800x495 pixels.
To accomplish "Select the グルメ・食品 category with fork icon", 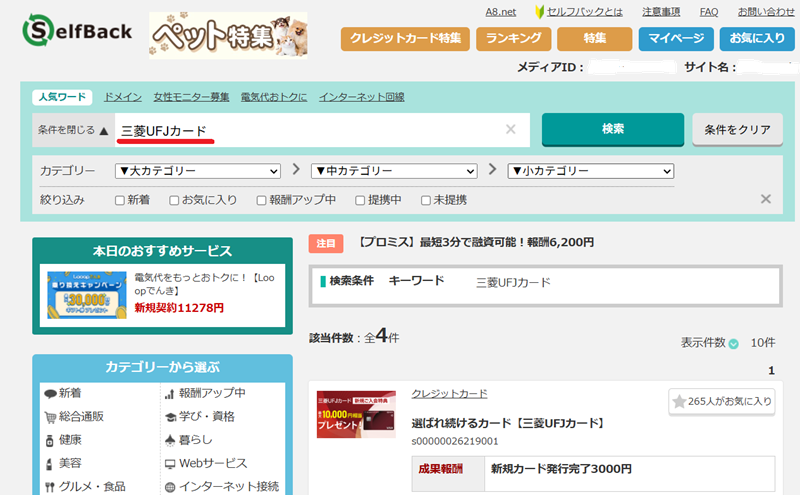I will tap(85, 487).
